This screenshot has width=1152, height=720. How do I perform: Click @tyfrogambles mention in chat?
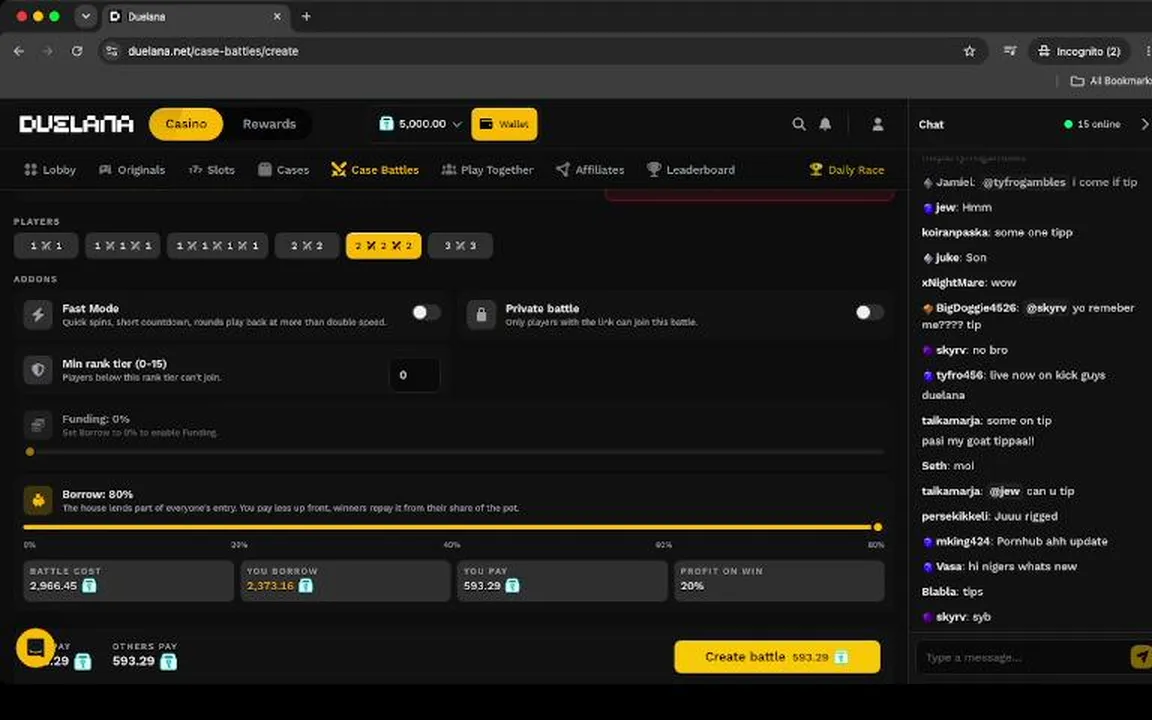click(1023, 182)
